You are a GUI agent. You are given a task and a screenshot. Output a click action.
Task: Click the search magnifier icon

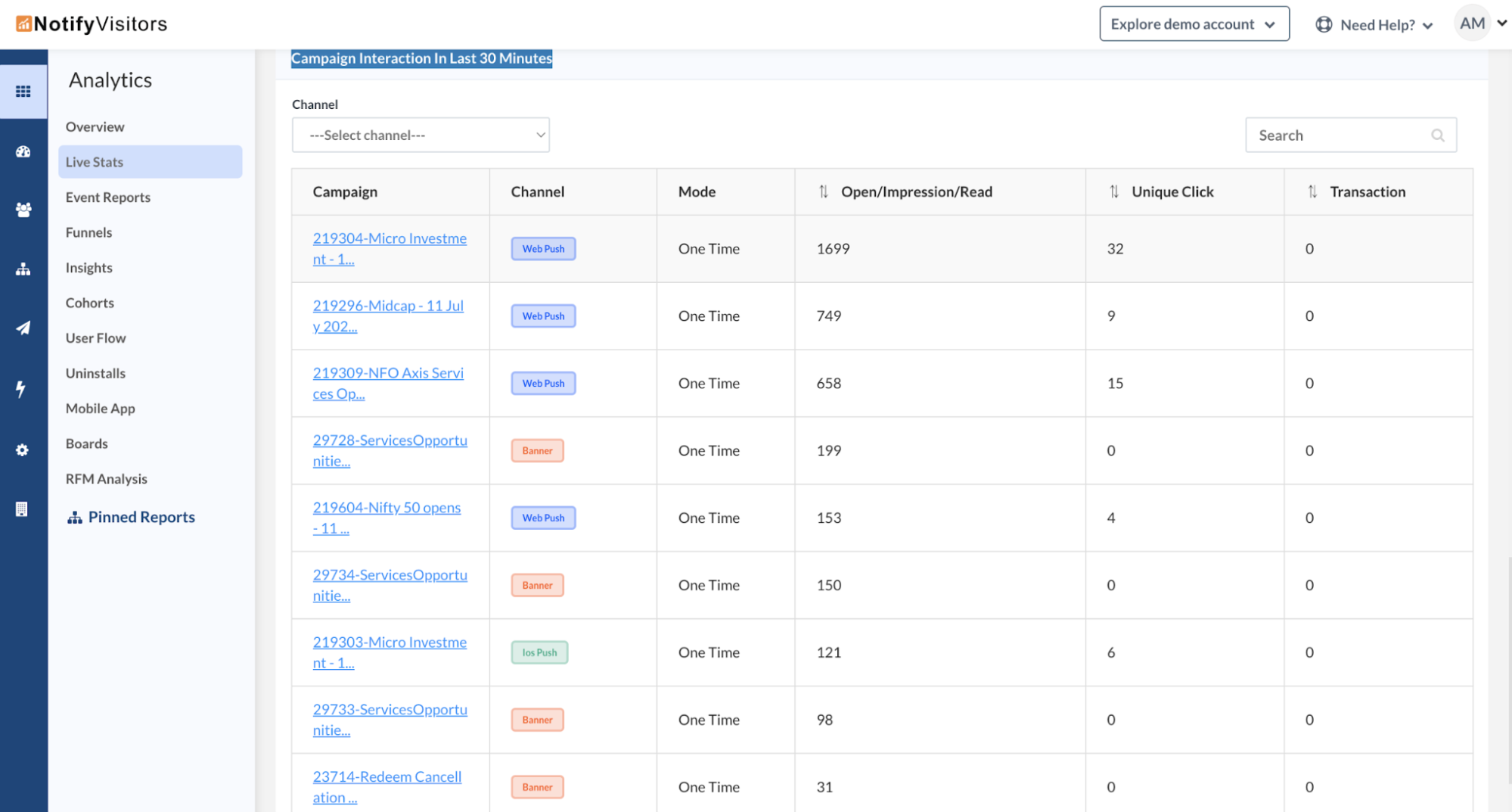(x=1437, y=135)
